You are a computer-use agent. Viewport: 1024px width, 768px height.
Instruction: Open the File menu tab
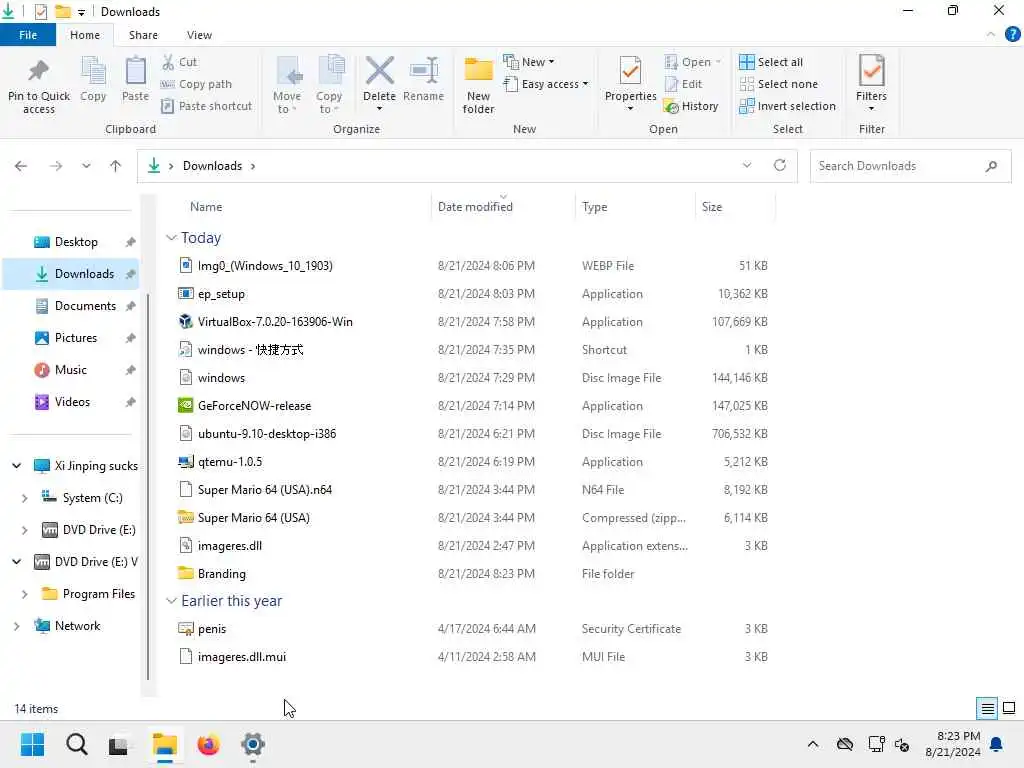pyautogui.click(x=28, y=35)
